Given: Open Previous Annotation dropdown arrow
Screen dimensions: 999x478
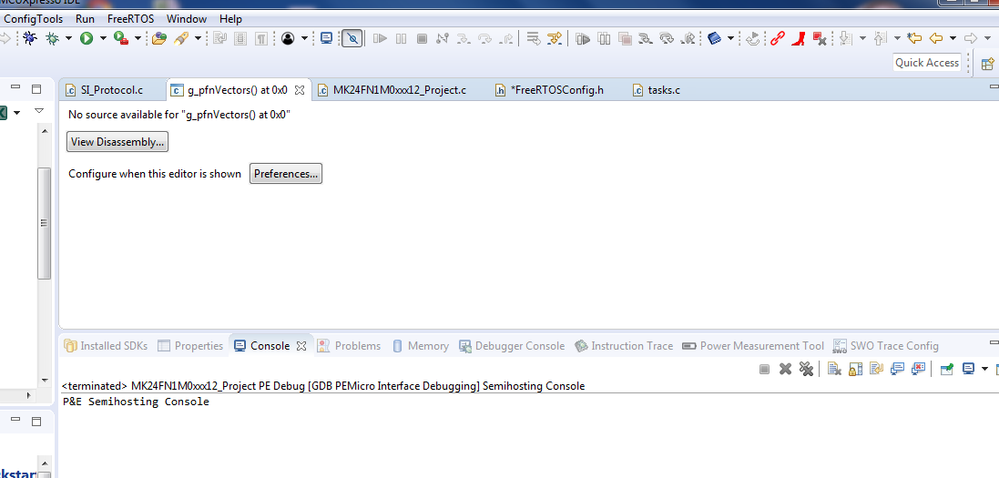Looking at the screenshot, I should coord(897,39).
